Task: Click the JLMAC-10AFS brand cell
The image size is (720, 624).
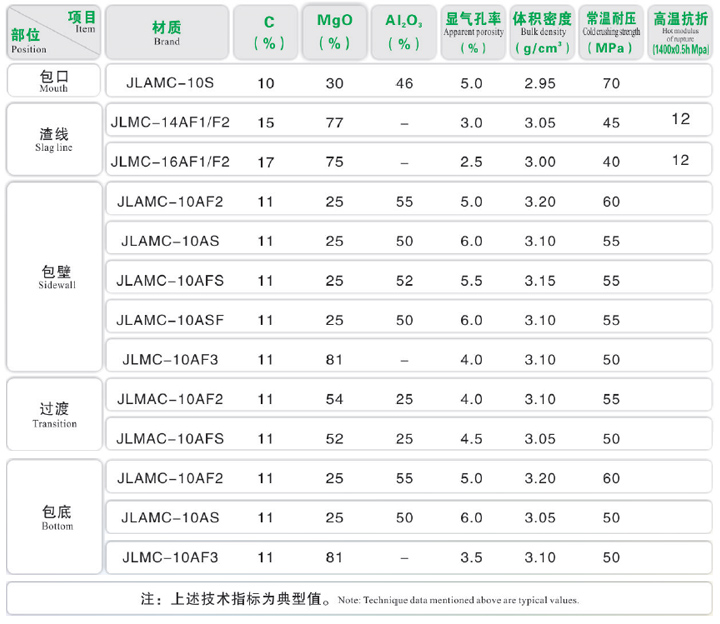Action: click(x=169, y=438)
